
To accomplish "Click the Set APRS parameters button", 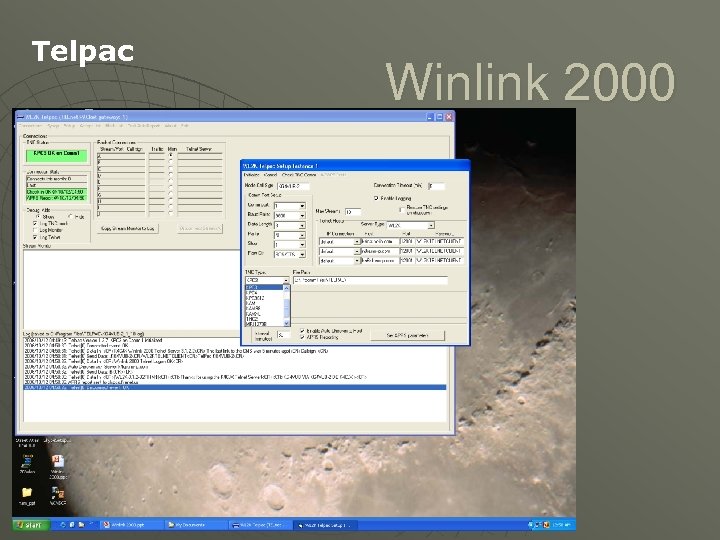I will click(x=408, y=335).
